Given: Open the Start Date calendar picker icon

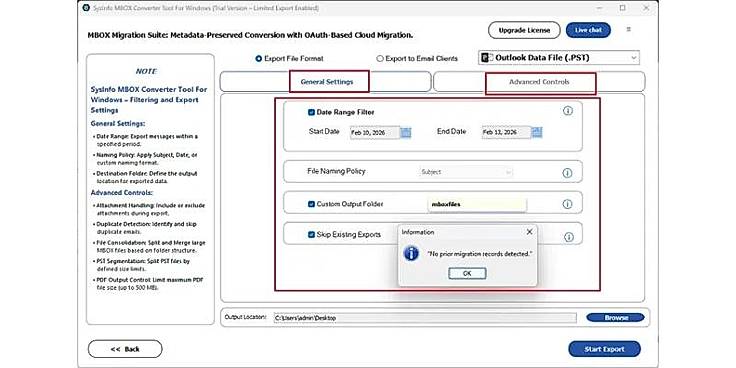Looking at the screenshot, I should pos(406,133).
